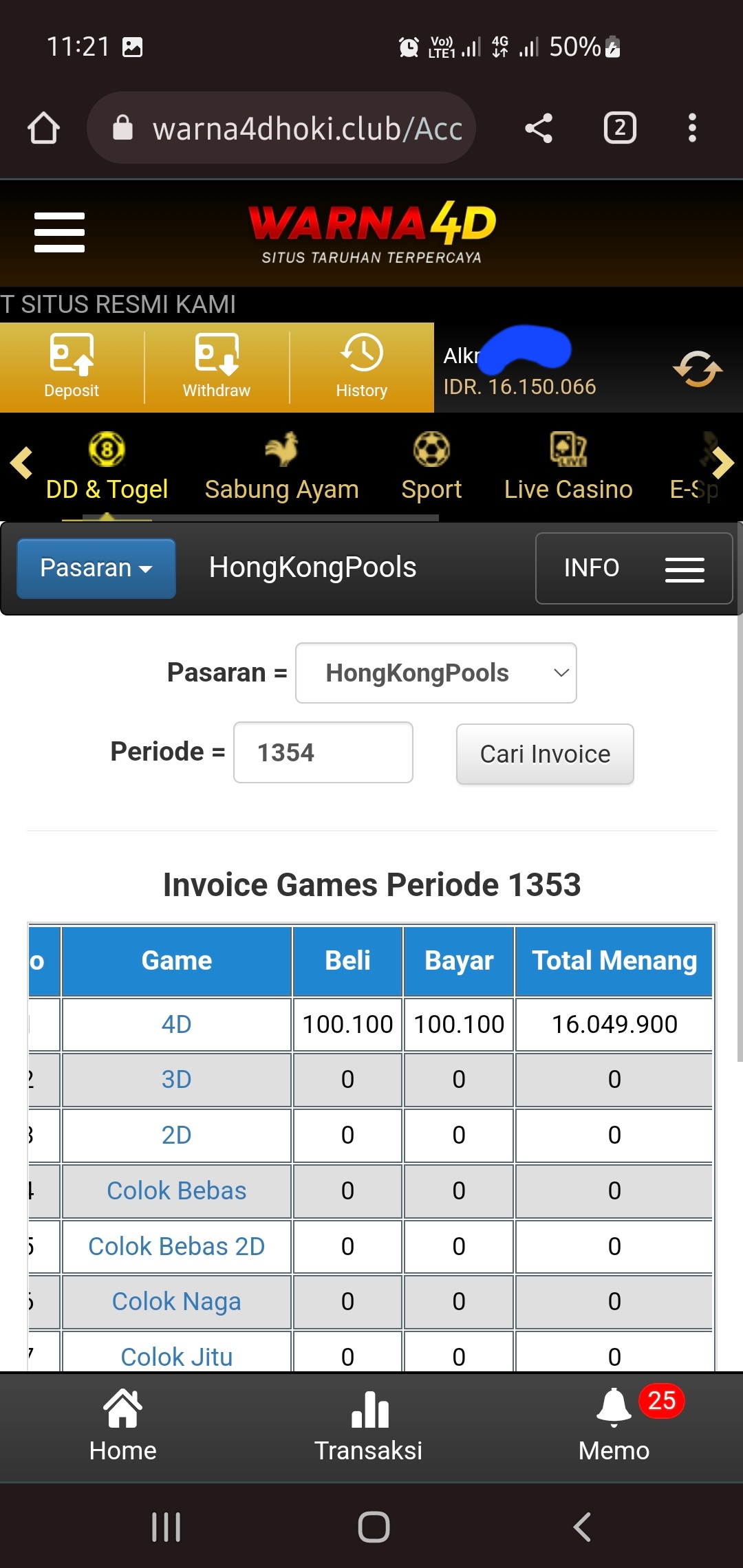This screenshot has height=1568, width=743.
Task: Focus the Periode input field
Action: (323, 752)
